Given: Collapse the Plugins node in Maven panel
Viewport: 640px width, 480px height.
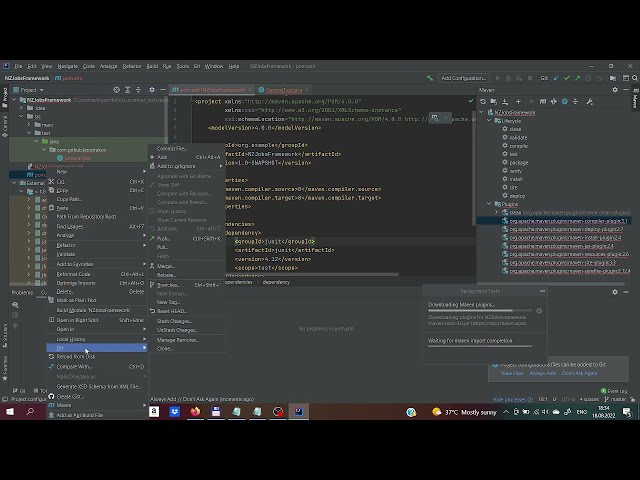Looking at the screenshot, I should pos(489,204).
